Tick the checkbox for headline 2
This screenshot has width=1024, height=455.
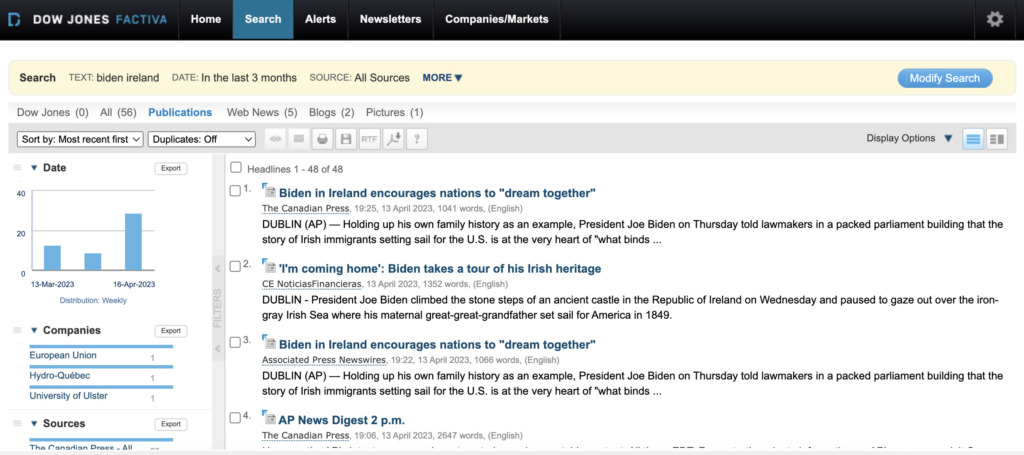234,265
